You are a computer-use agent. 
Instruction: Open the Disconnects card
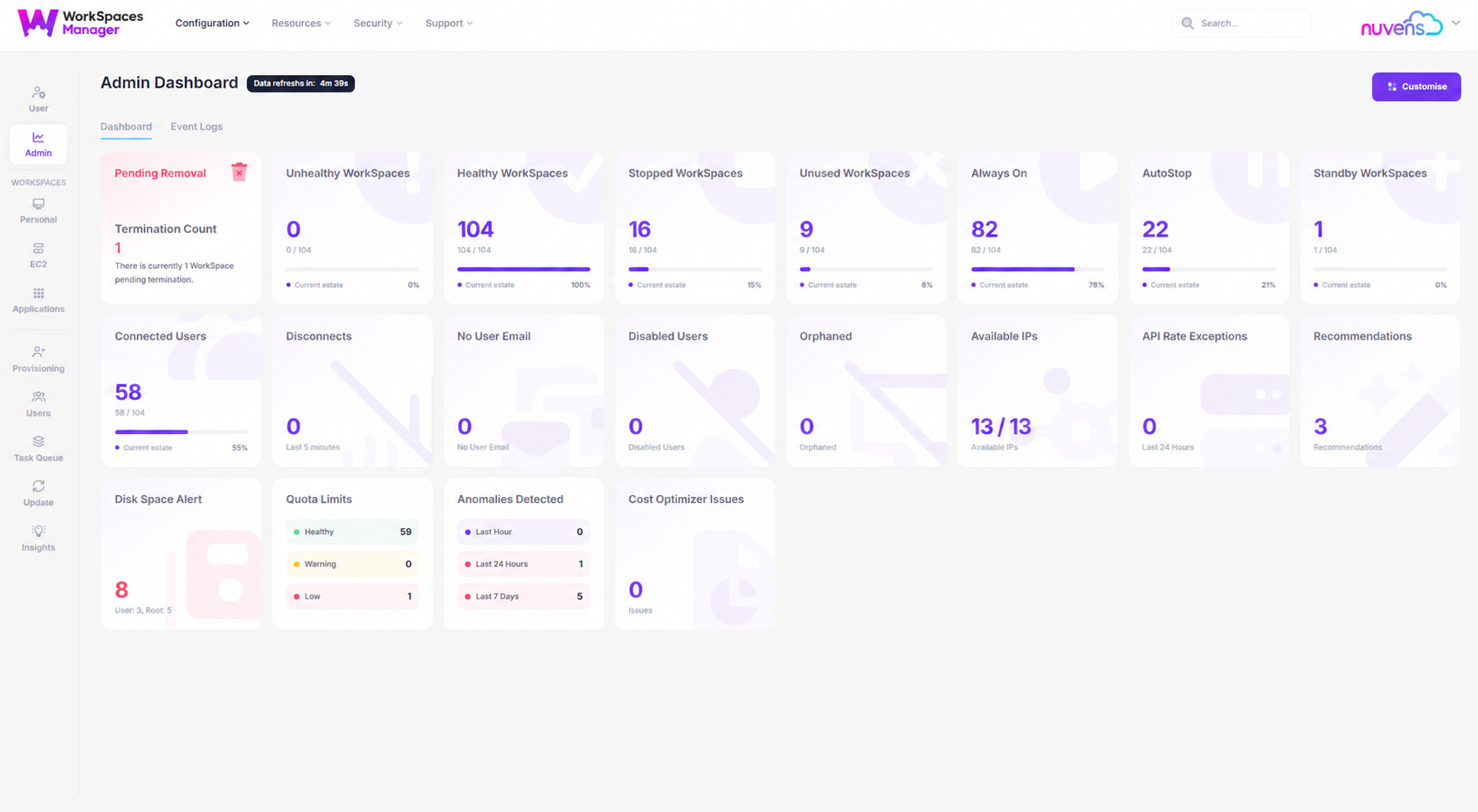point(352,391)
